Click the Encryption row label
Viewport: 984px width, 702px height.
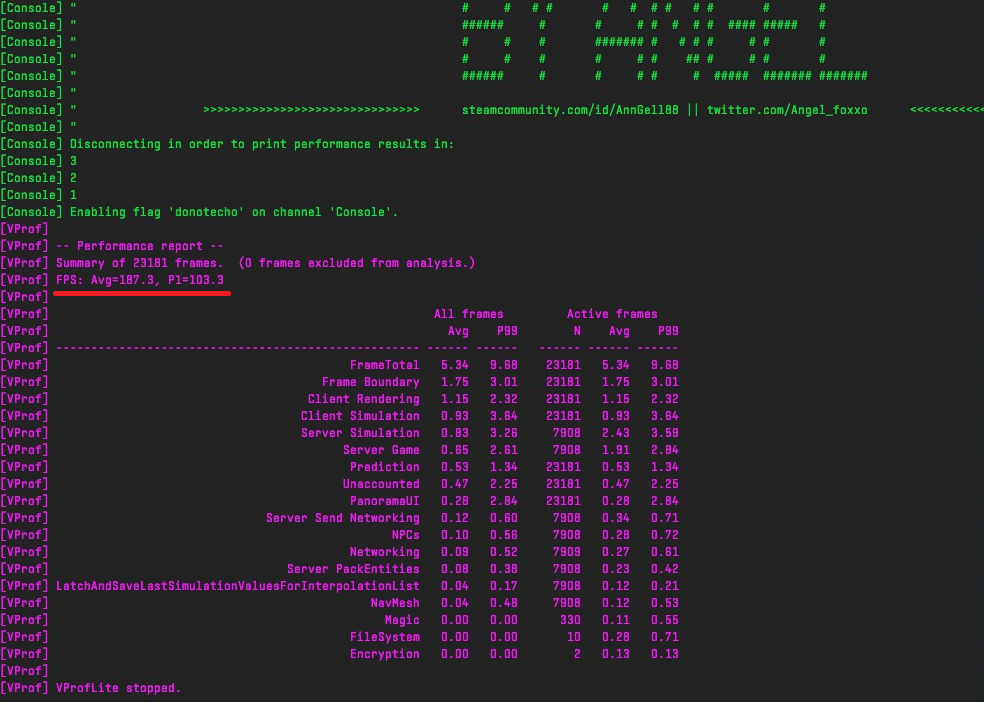(x=384, y=654)
